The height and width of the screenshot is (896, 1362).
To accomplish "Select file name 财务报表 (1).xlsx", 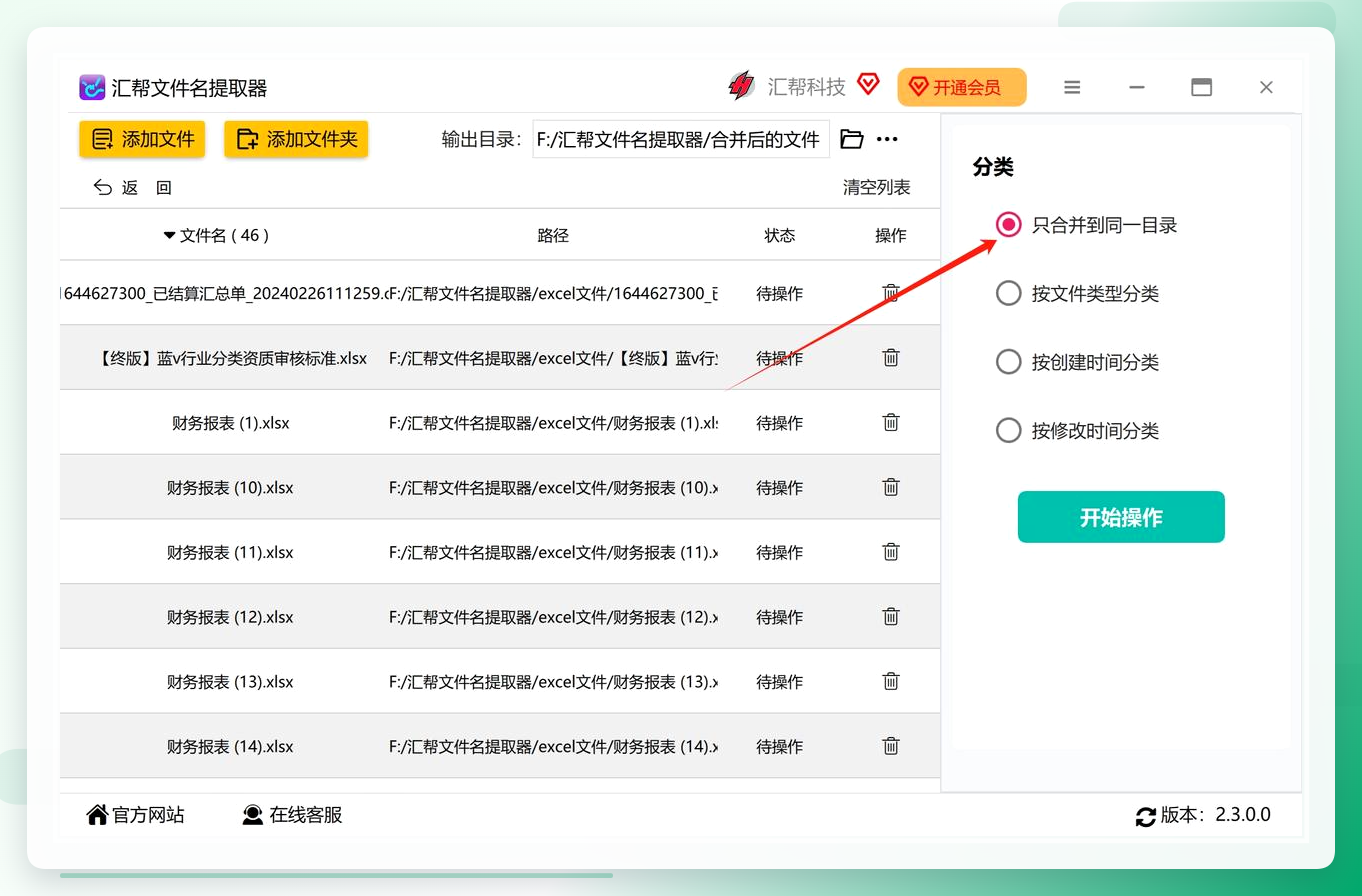I will 230,422.
